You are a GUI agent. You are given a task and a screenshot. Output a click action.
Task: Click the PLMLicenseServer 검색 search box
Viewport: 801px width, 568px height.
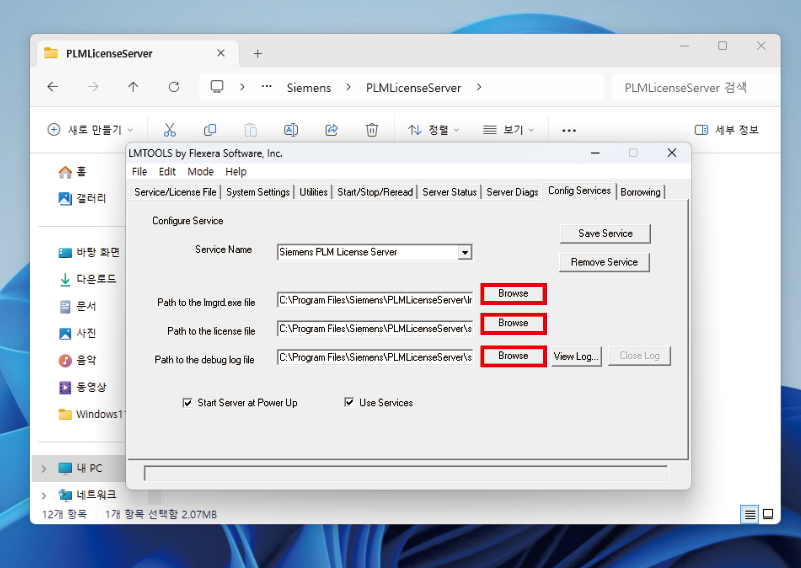695,87
